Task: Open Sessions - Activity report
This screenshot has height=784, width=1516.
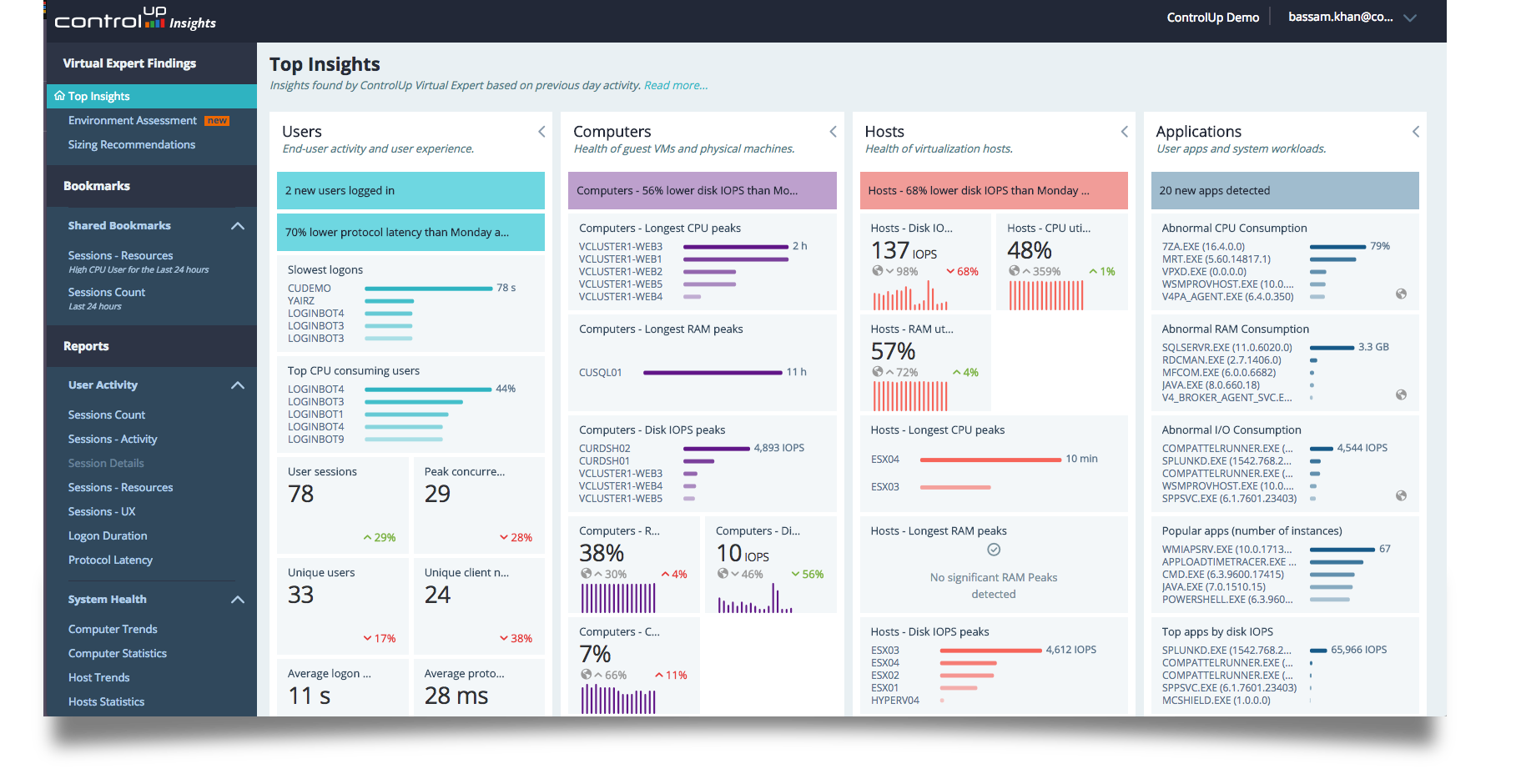Action: [x=113, y=440]
